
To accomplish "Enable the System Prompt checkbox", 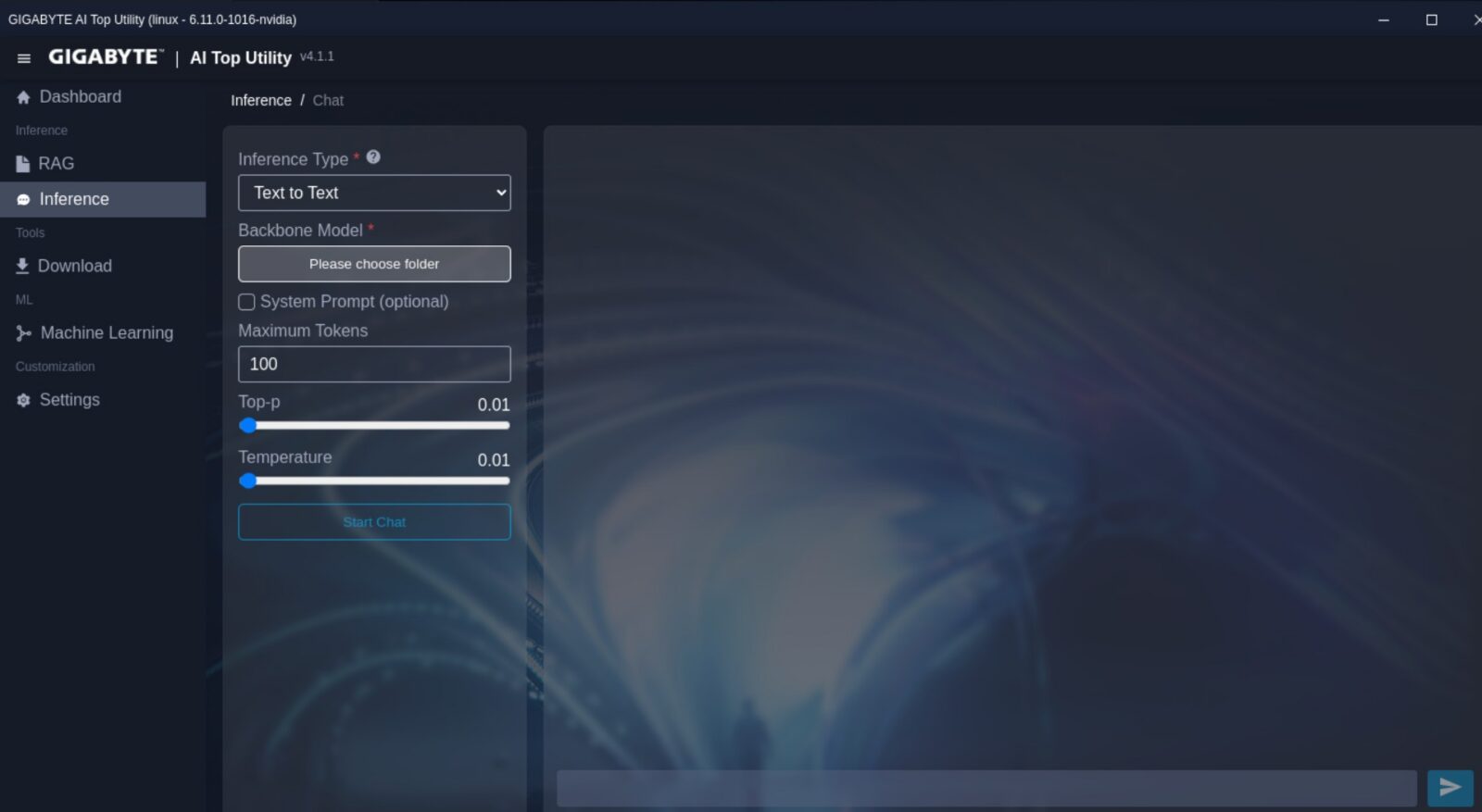I will click(246, 302).
